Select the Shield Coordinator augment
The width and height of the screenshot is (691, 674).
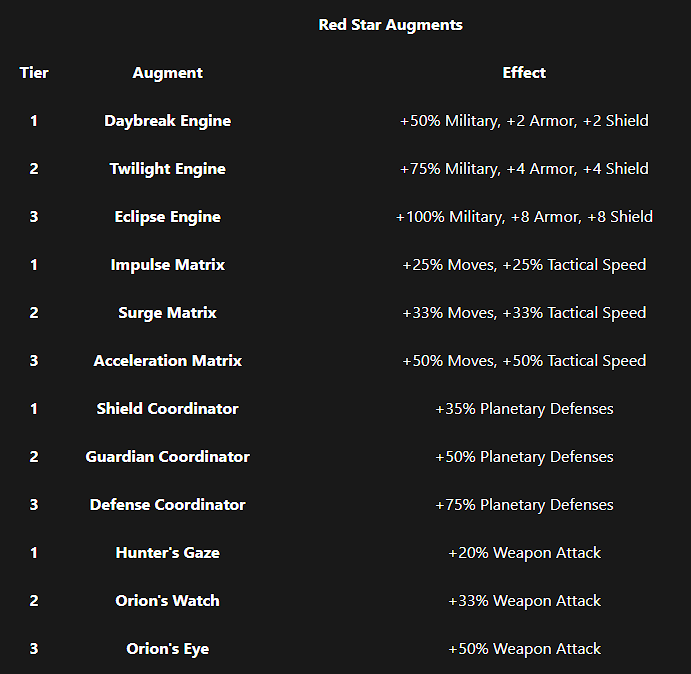point(167,408)
